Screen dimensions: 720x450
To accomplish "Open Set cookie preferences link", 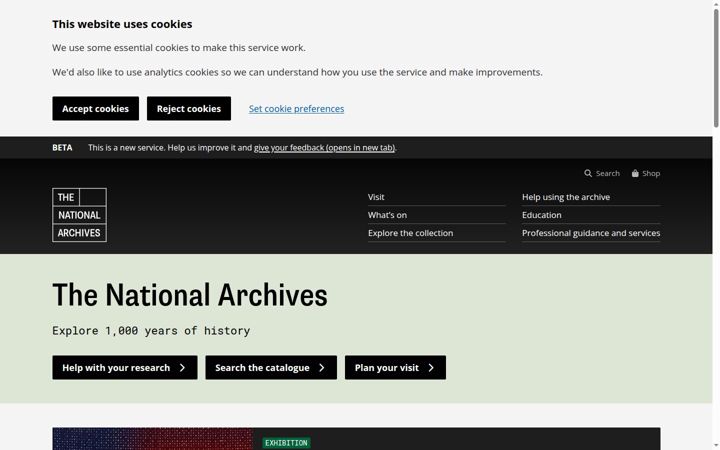I will coord(296,109).
